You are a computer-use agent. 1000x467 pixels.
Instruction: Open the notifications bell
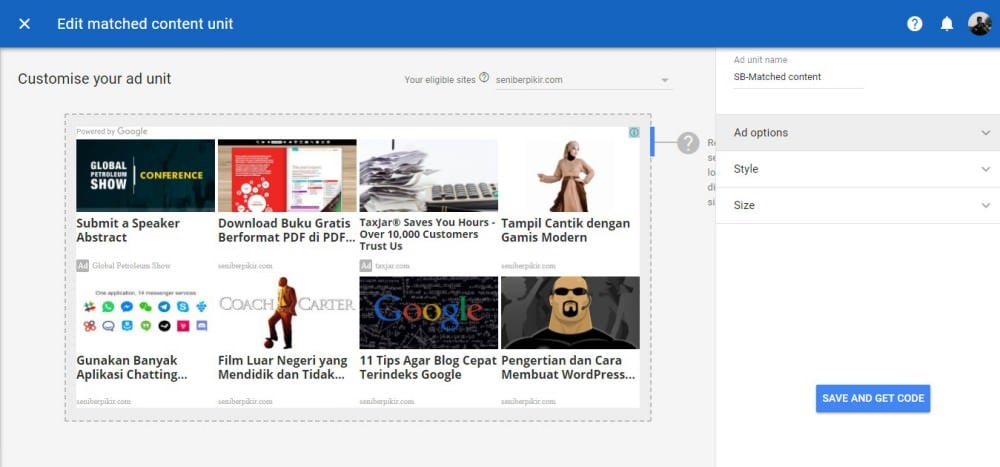tap(947, 24)
